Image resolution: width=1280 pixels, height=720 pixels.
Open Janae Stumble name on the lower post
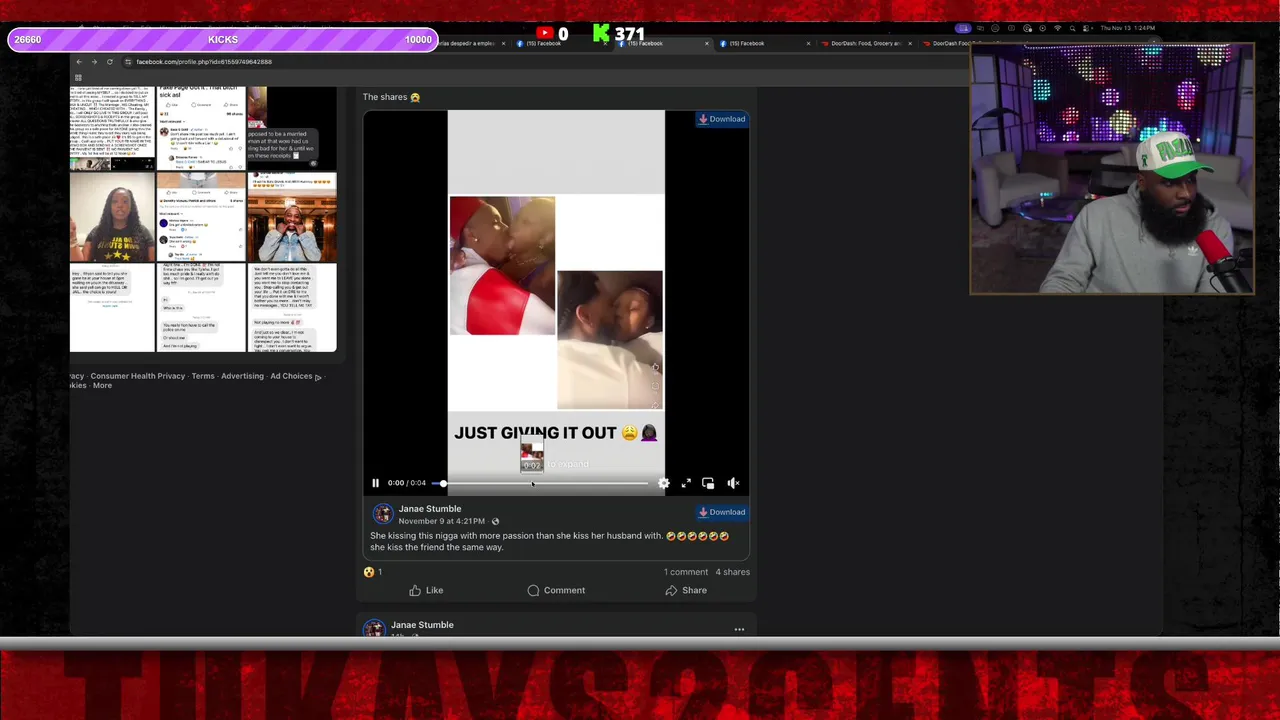[x=422, y=625]
